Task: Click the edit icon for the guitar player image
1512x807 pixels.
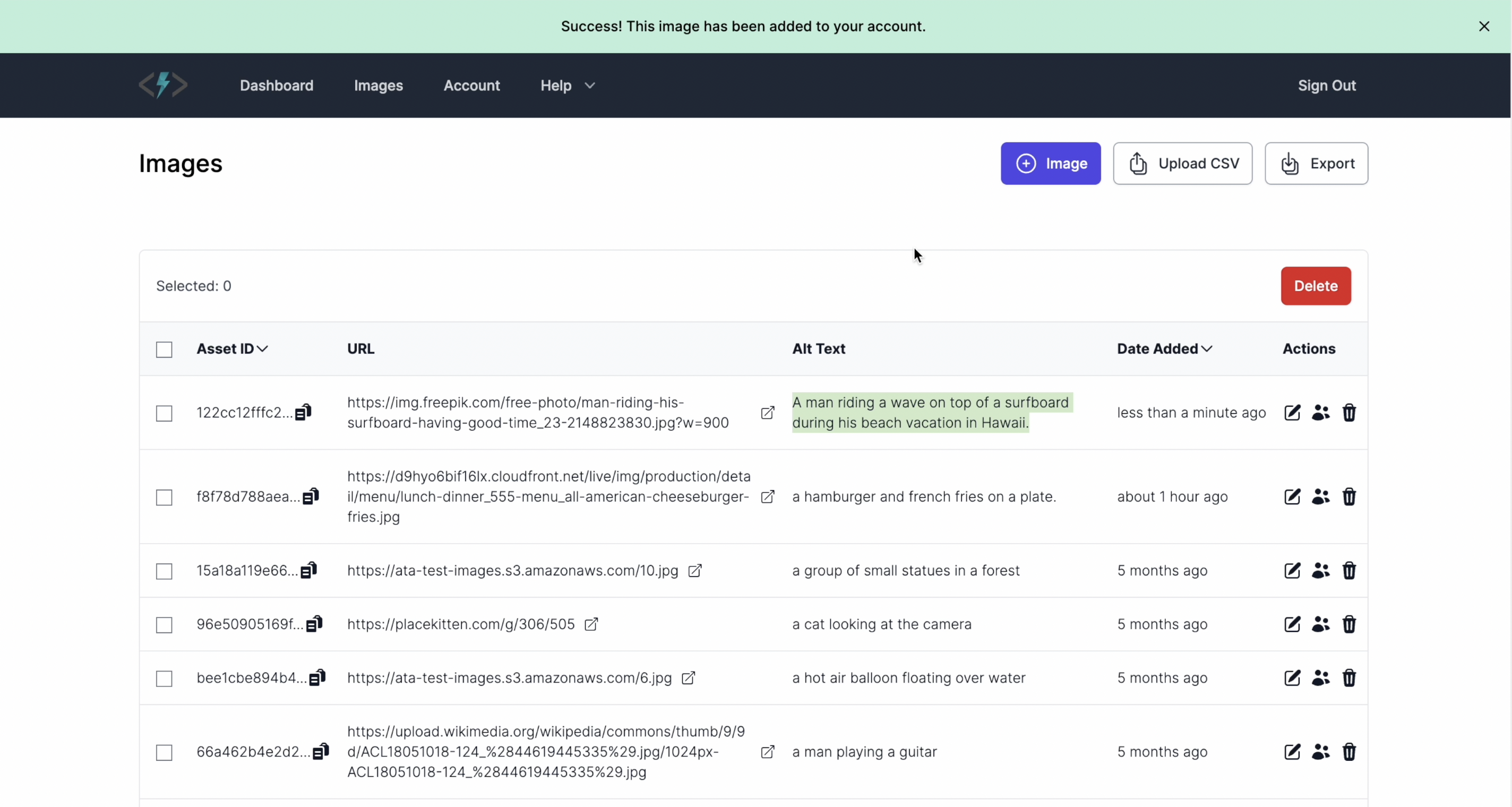Action: (1292, 751)
